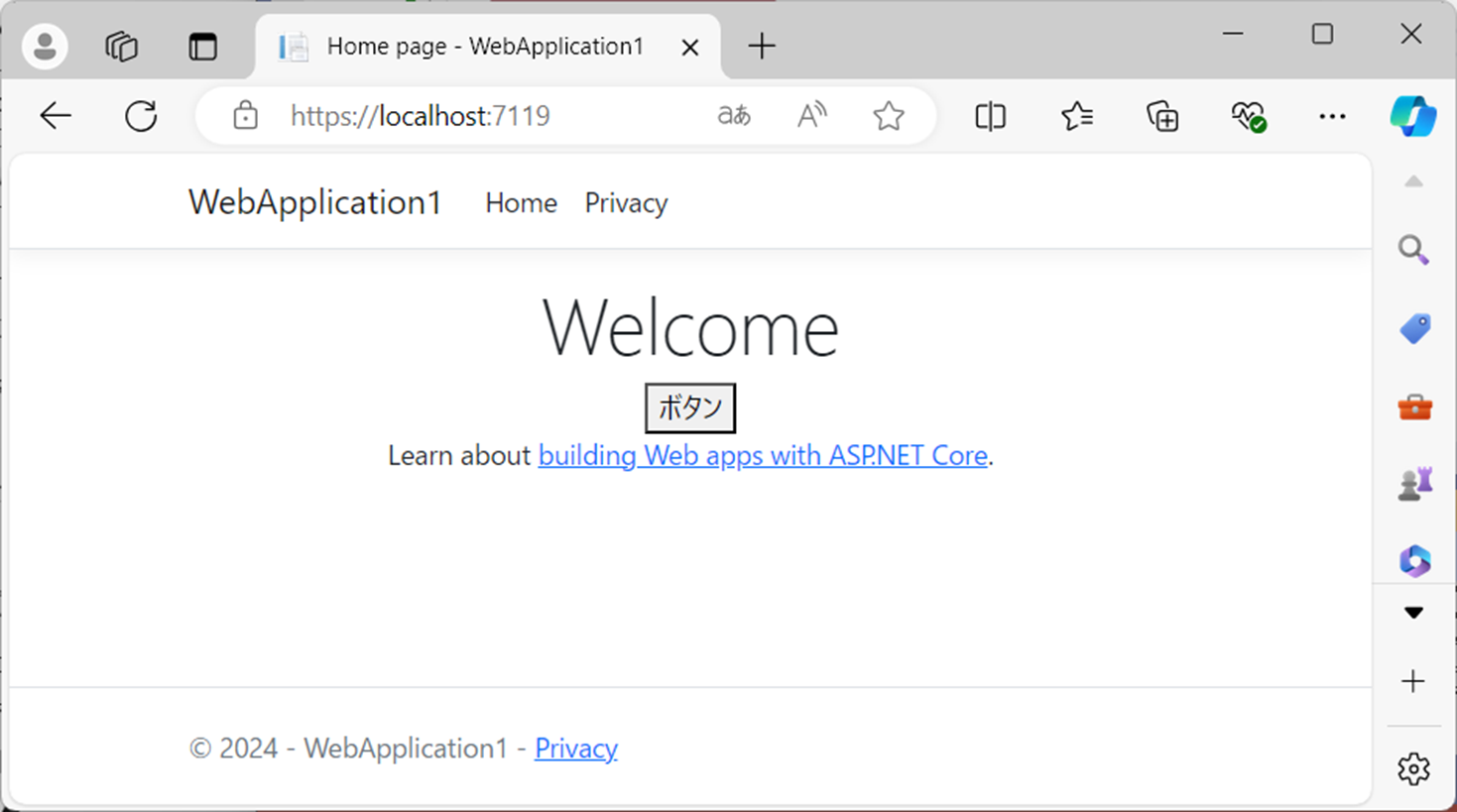Open Collections panel
The height and width of the screenshot is (812, 1457).
point(1162,116)
